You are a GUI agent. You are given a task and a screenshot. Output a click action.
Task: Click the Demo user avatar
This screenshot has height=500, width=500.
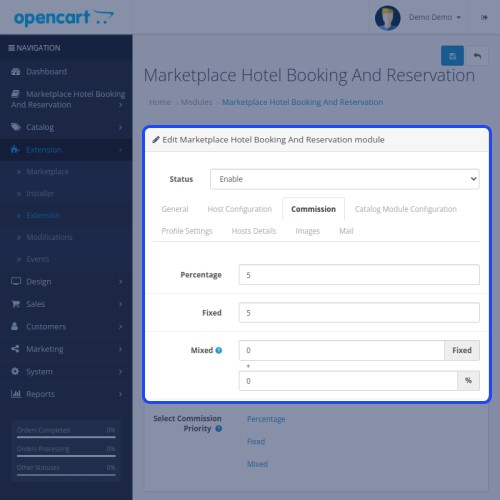coord(387,18)
